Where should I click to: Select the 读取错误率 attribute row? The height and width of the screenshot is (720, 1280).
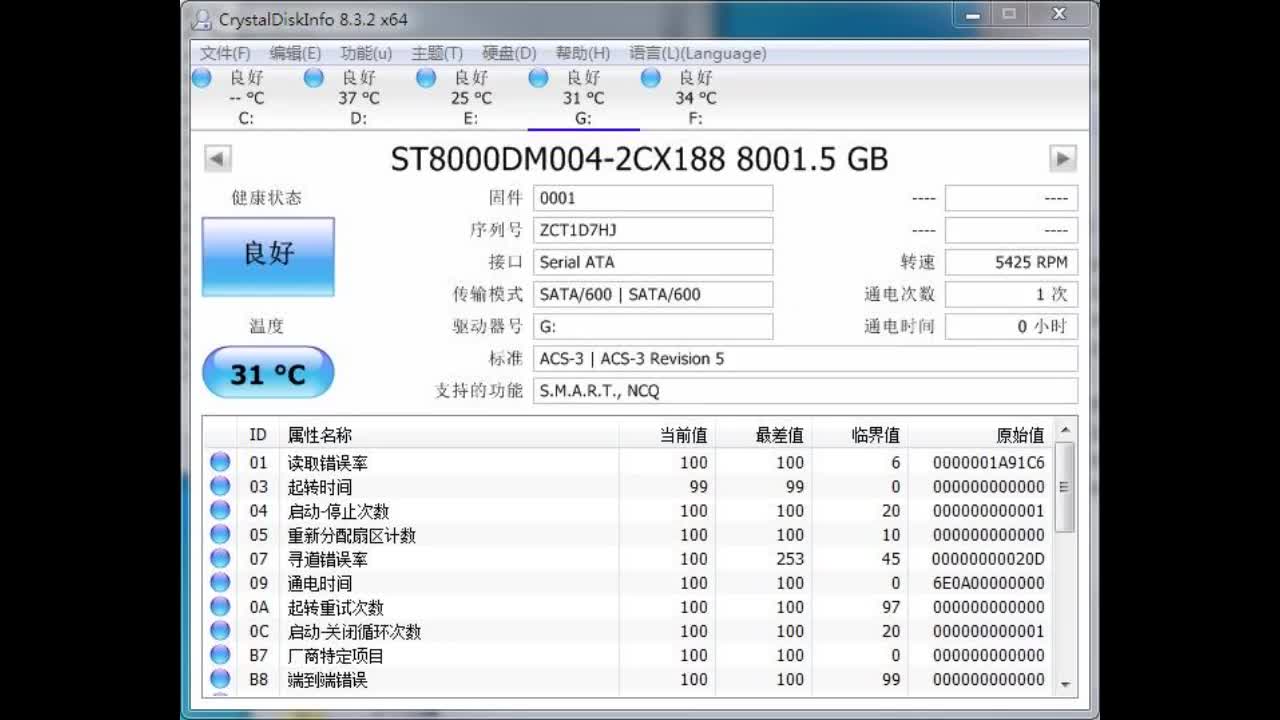click(629, 462)
